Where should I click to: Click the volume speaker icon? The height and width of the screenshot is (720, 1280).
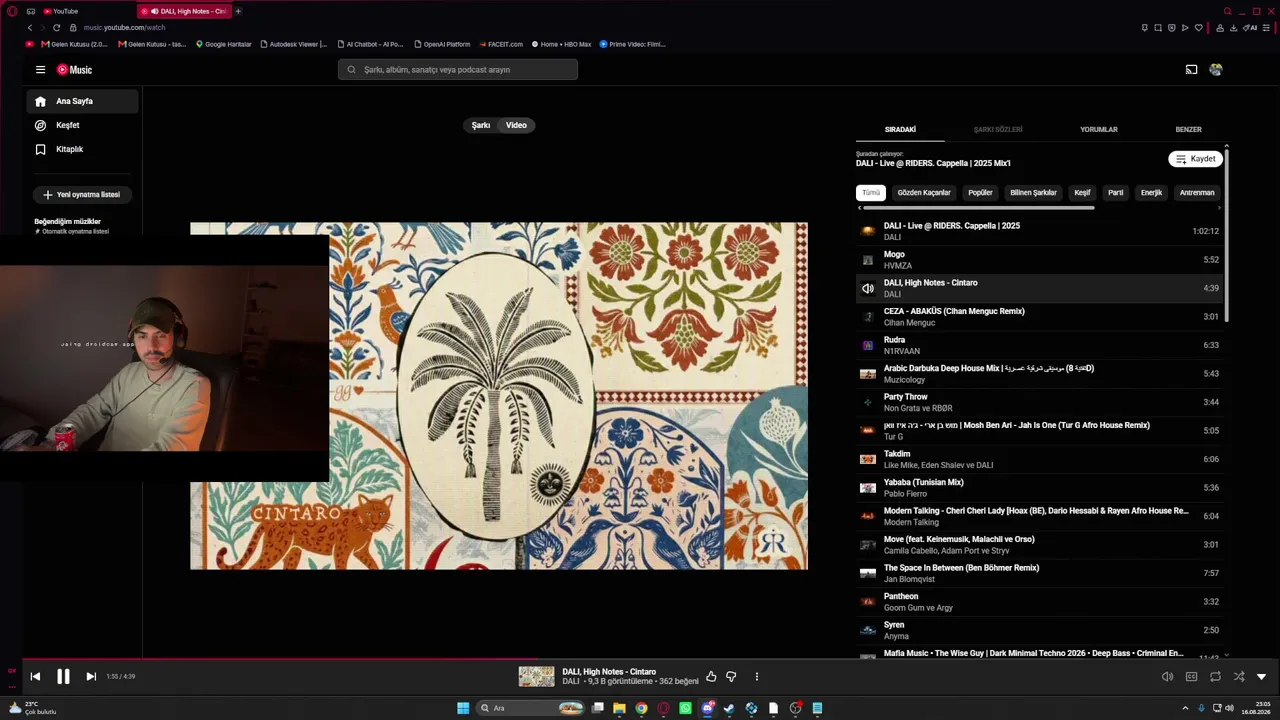(x=1167, y=677)
